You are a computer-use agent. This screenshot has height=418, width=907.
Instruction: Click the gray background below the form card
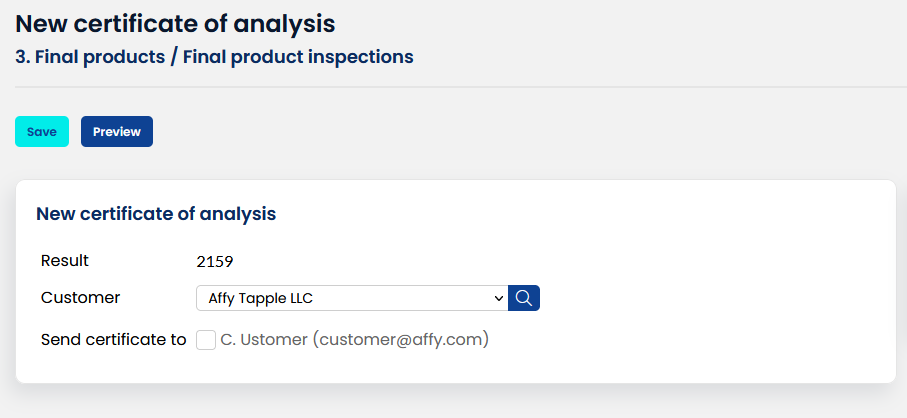(x=450, y=402)
